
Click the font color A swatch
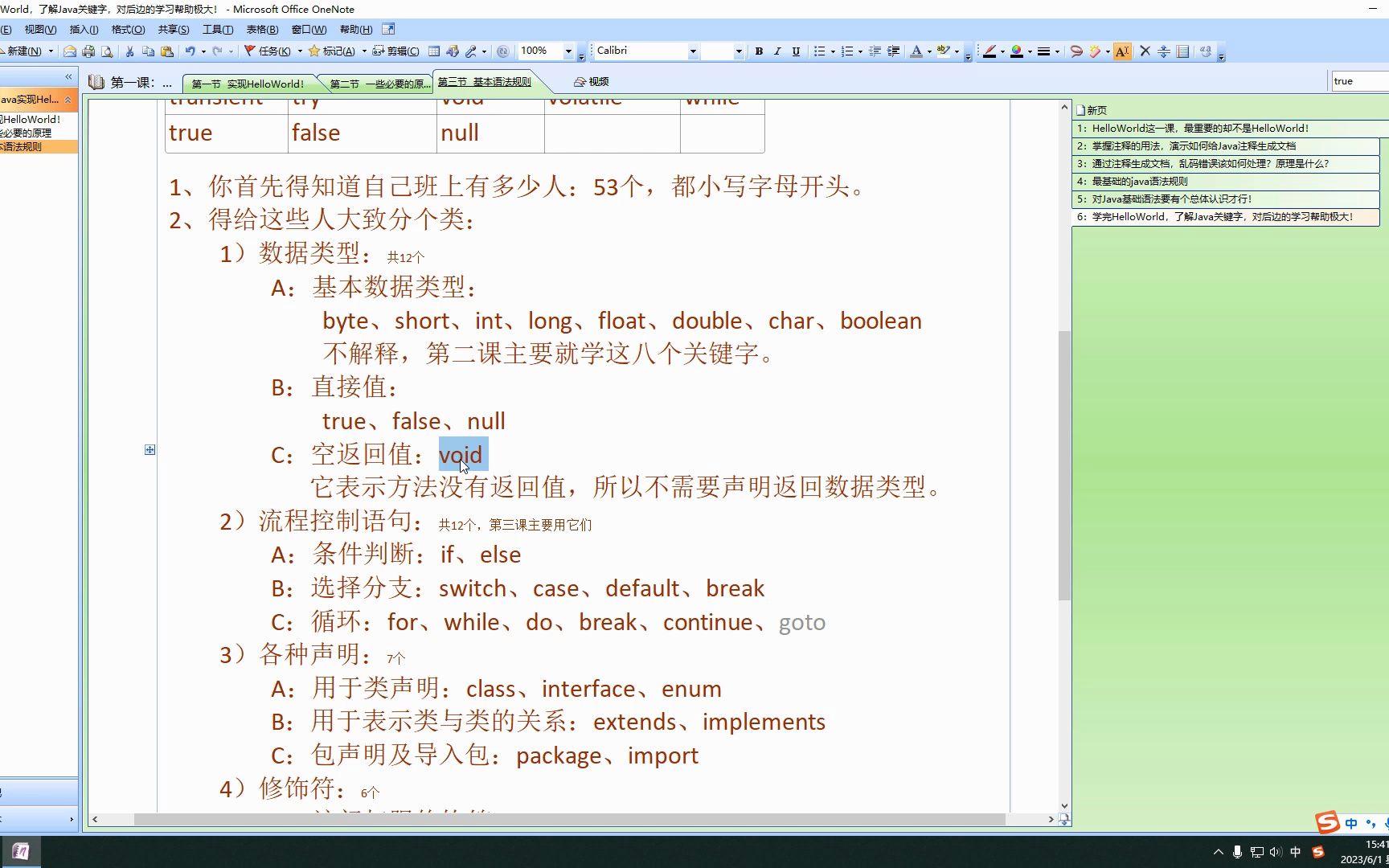pyautogui.click(x=916, y=51)
